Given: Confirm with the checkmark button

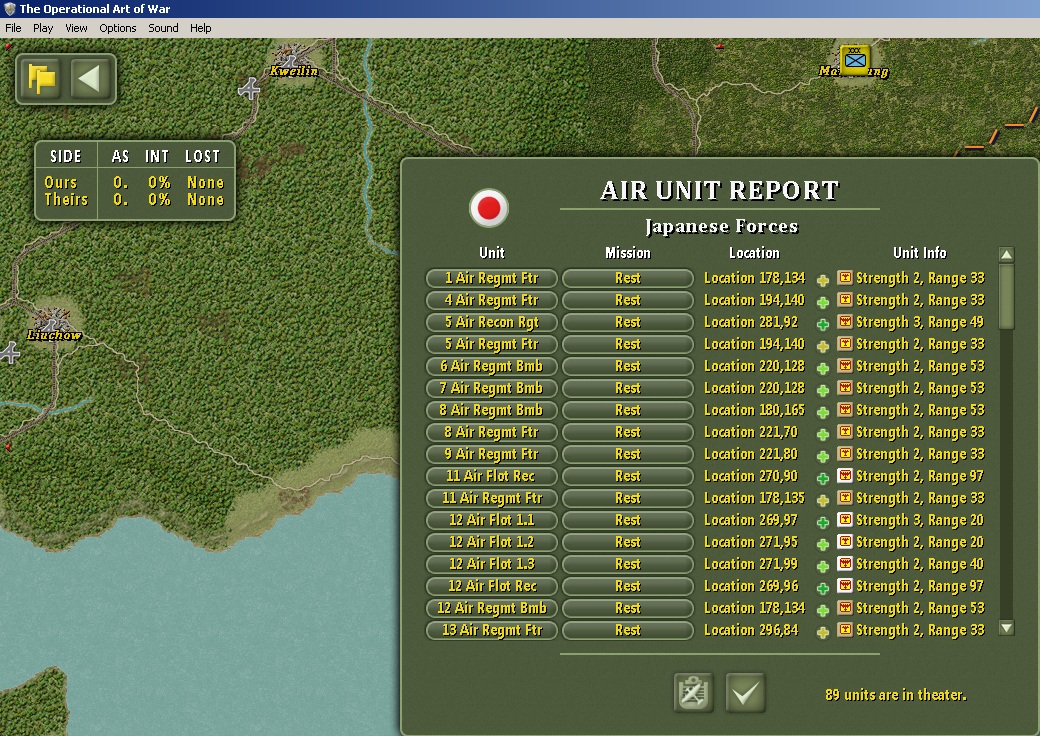Looking at the screenshot, I should coord(746,693).
